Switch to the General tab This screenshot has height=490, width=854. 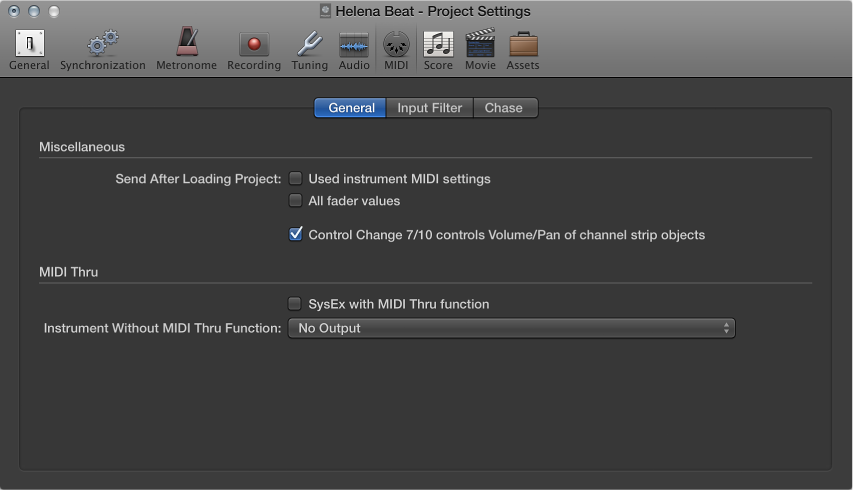(351, 108)
